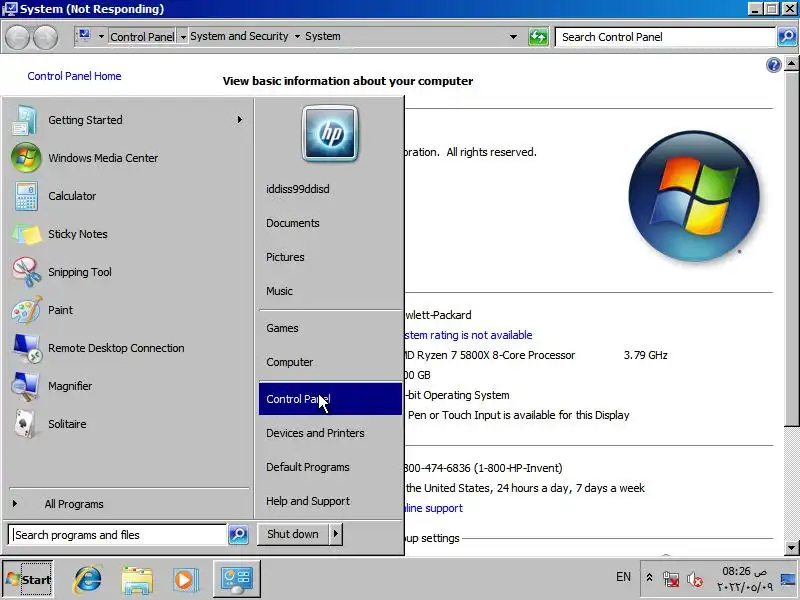The width and height of the screenshot is (800, 600).
Task: Click Control Panel in address breadcrumb
Action: point(142,37)
